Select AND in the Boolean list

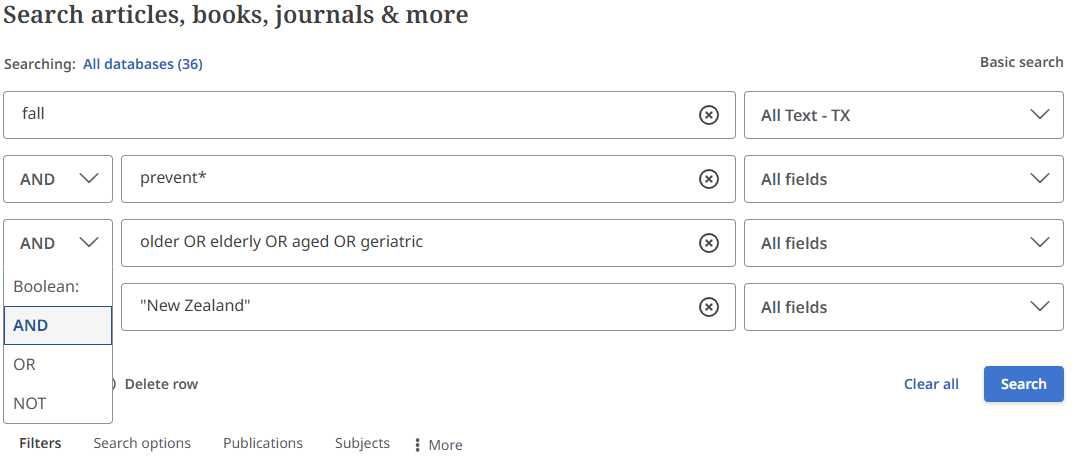pyautogui.click(x=58, y=326)
